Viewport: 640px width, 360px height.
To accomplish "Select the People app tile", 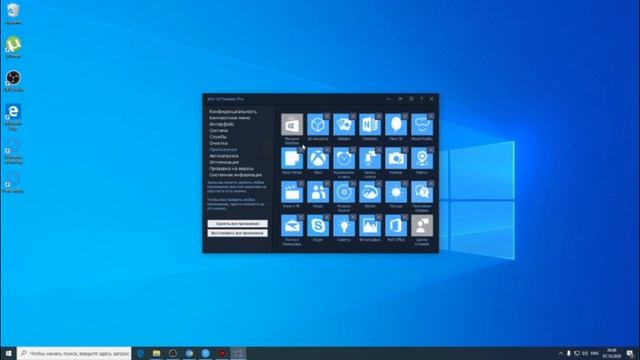I will [x=318, y=192].
